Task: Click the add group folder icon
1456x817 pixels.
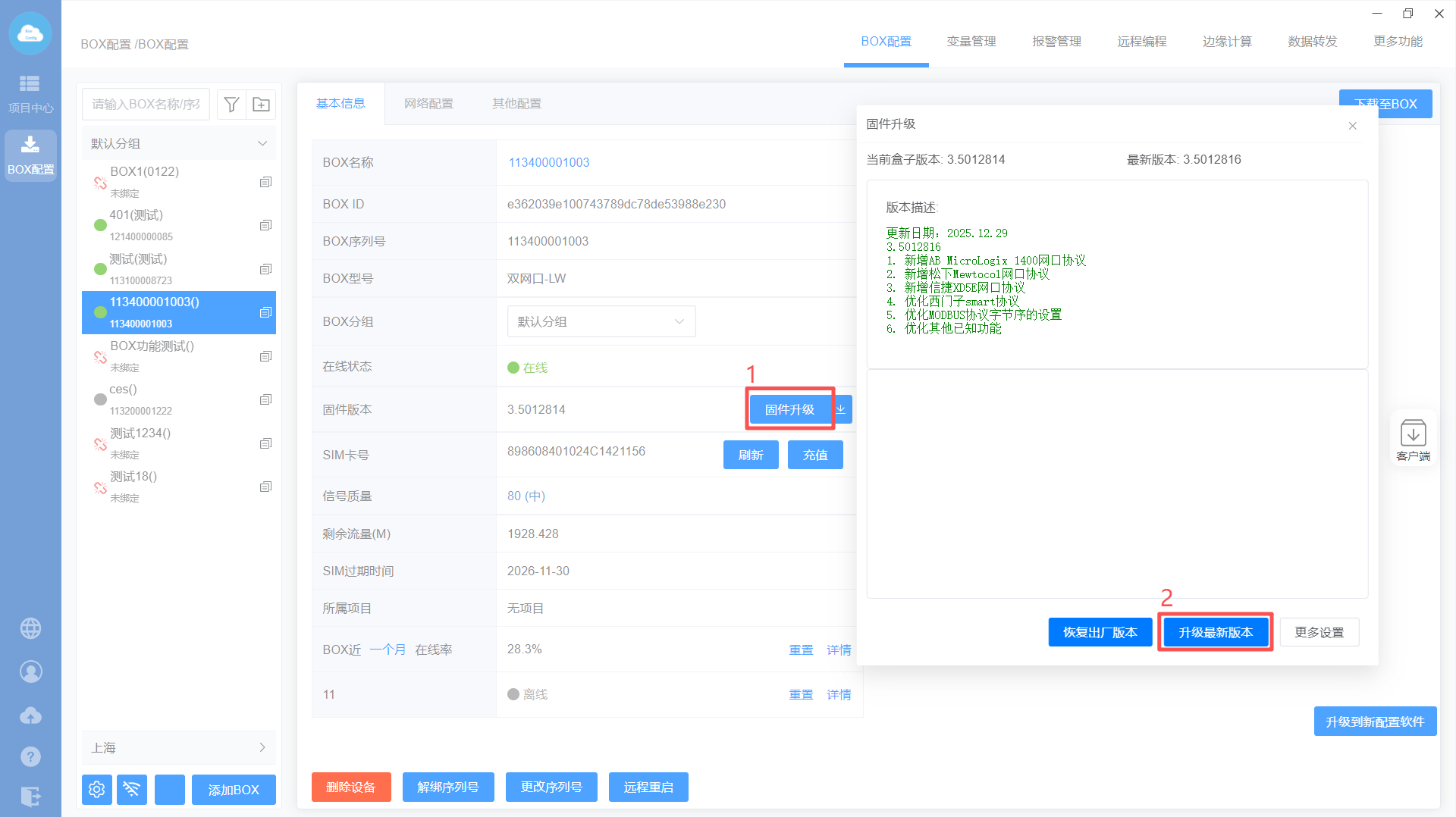Action: pyautogui.click(x=261, y=105)
